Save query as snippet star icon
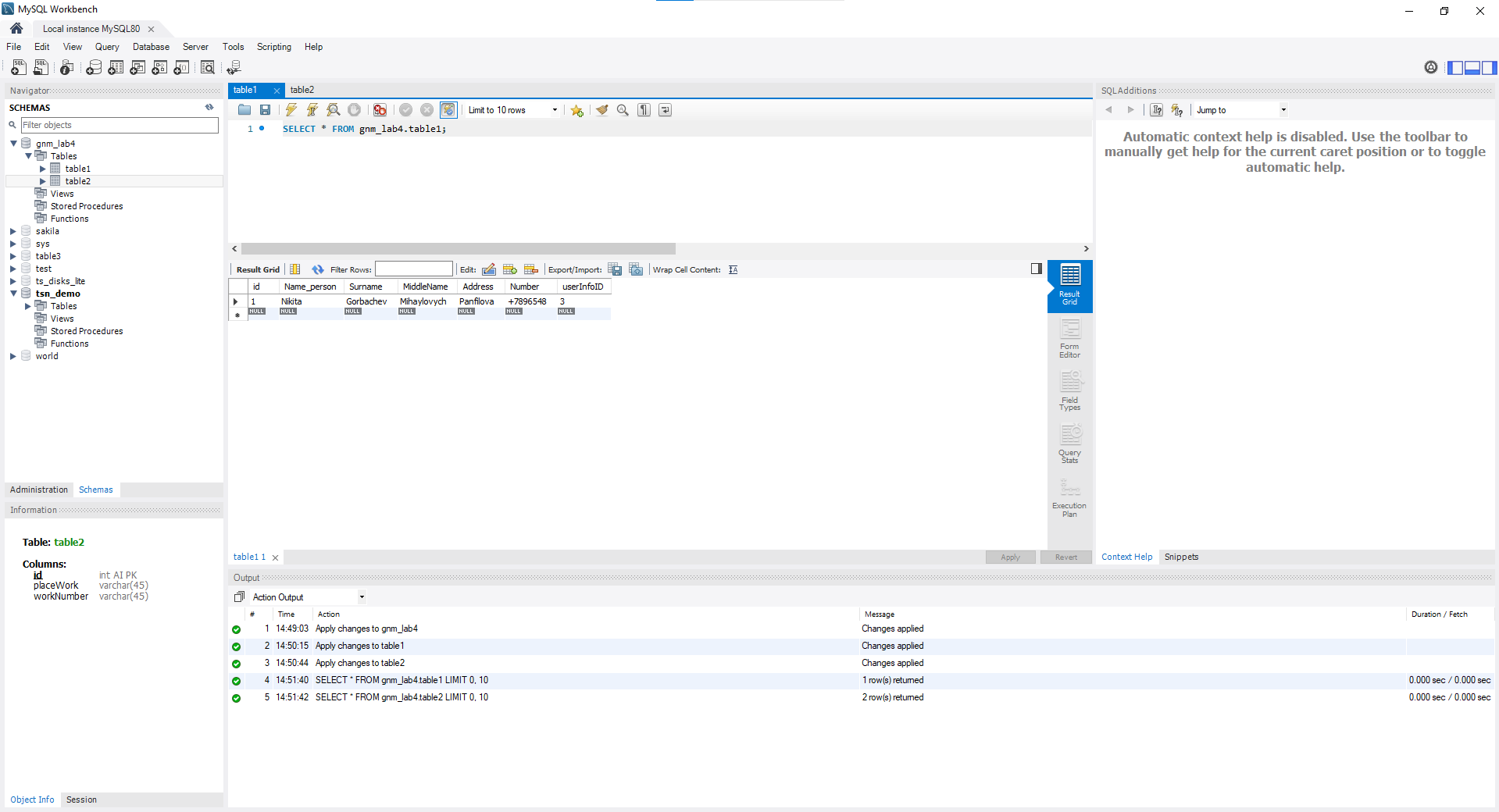This screenshot has width=1499, height=812. (577, 110)
